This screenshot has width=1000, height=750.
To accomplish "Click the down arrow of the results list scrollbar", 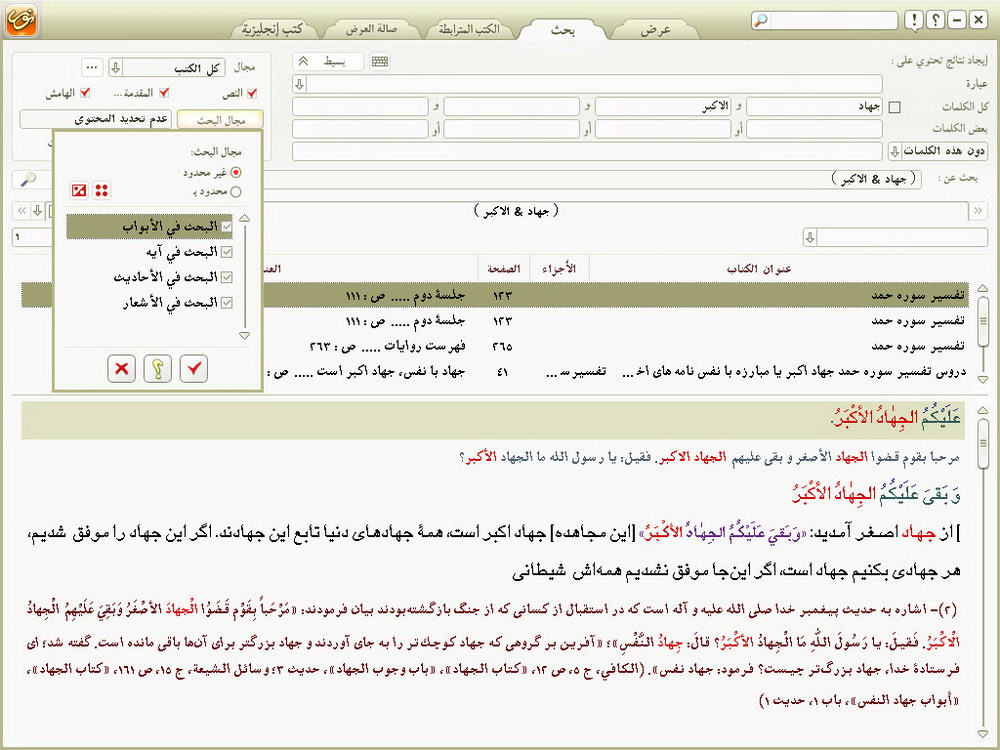I will [x=983, y=379].
